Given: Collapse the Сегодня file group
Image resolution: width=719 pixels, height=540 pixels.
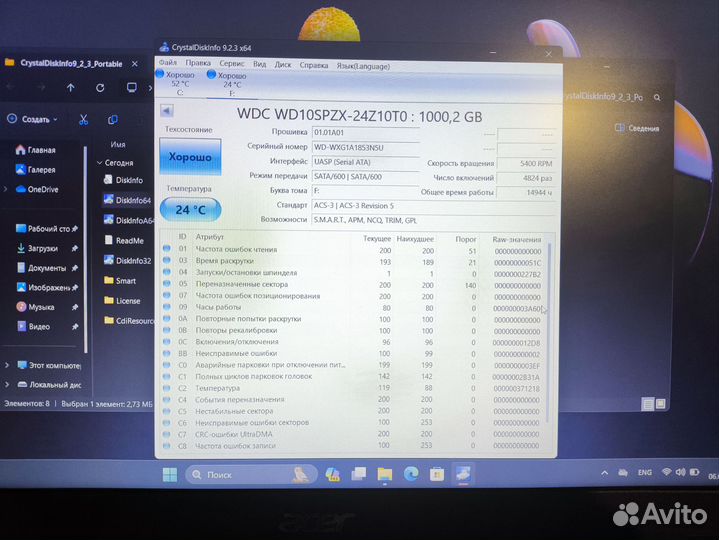Looking at the screenshot, I should point(100,162).
